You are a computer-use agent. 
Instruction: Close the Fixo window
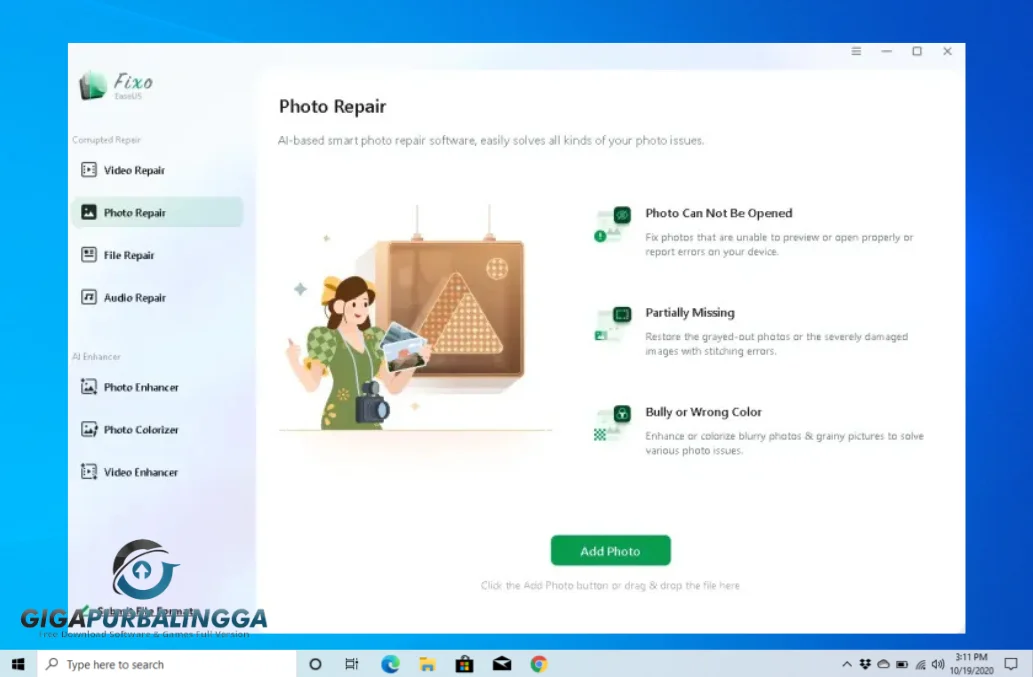947,51
